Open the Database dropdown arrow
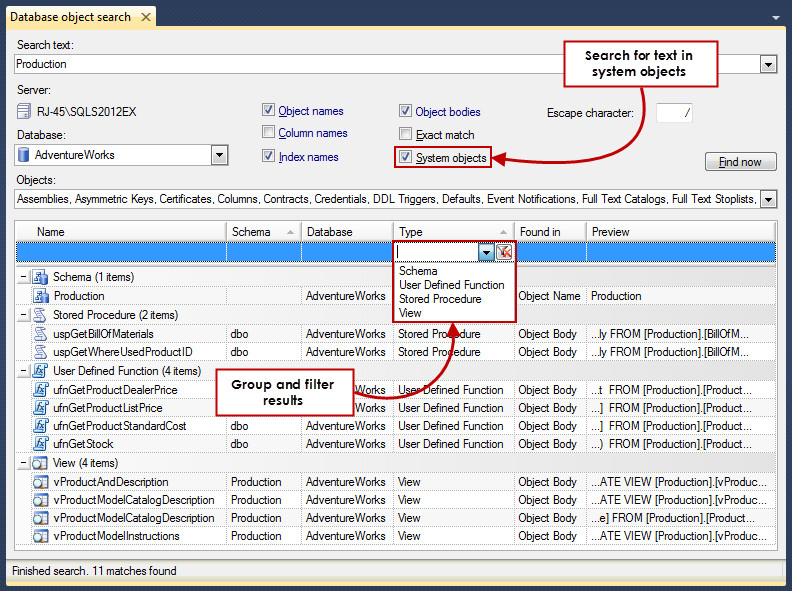 [x=219, y=155]
